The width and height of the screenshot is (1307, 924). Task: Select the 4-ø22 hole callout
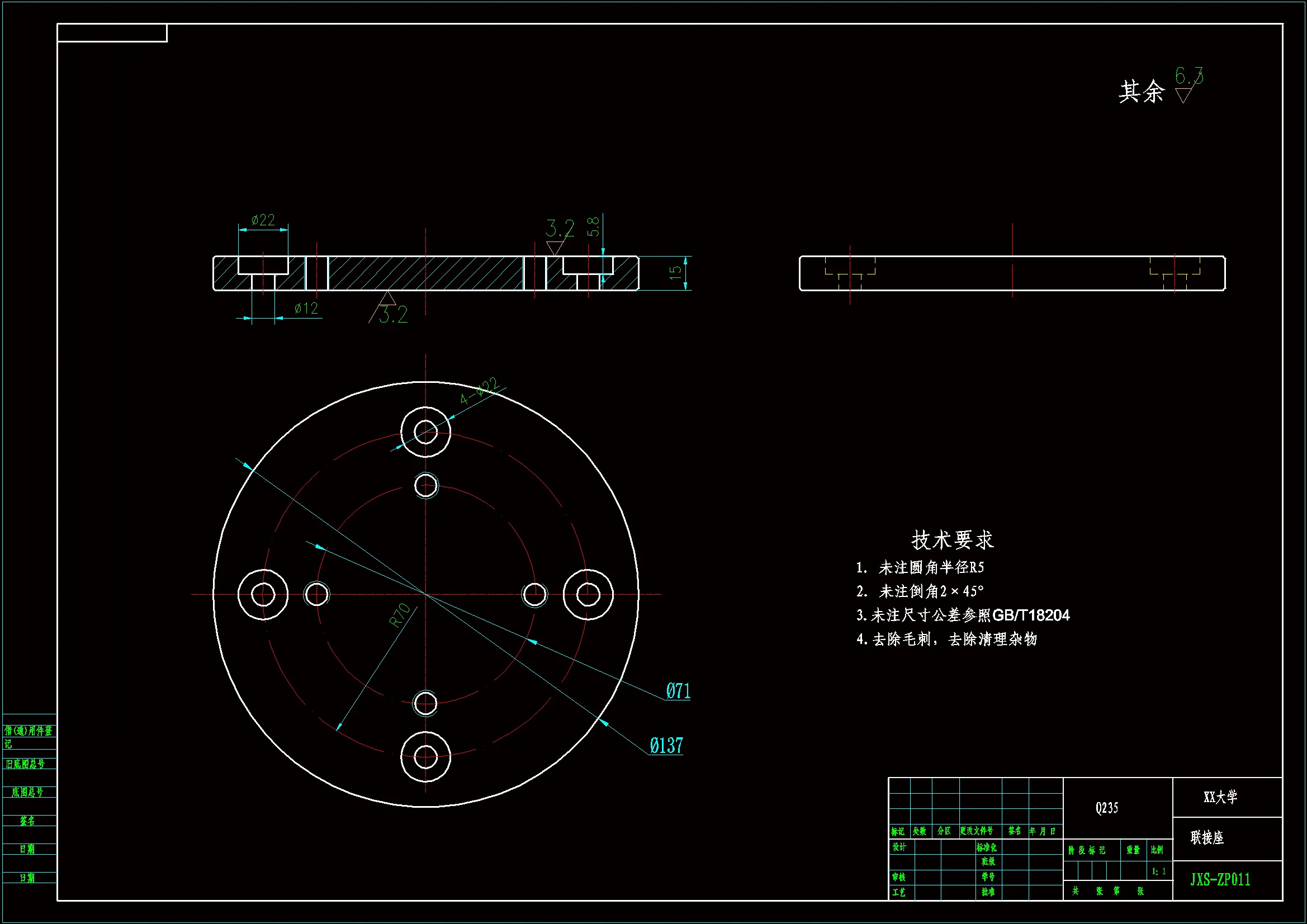click(479, 391)
